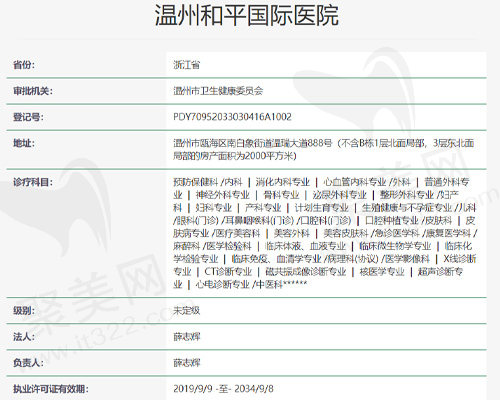Click 磁共振成像诊断专业 in the list
Image resolution: width=500 pixels, height=400 pixels.
coord(306,272)
